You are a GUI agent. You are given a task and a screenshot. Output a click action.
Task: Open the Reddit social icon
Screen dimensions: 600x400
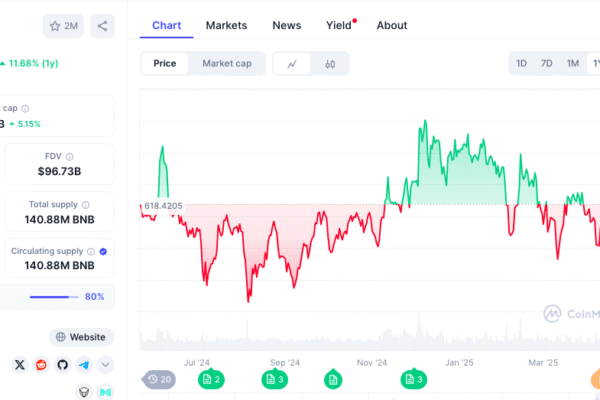[x=41, y=364]
